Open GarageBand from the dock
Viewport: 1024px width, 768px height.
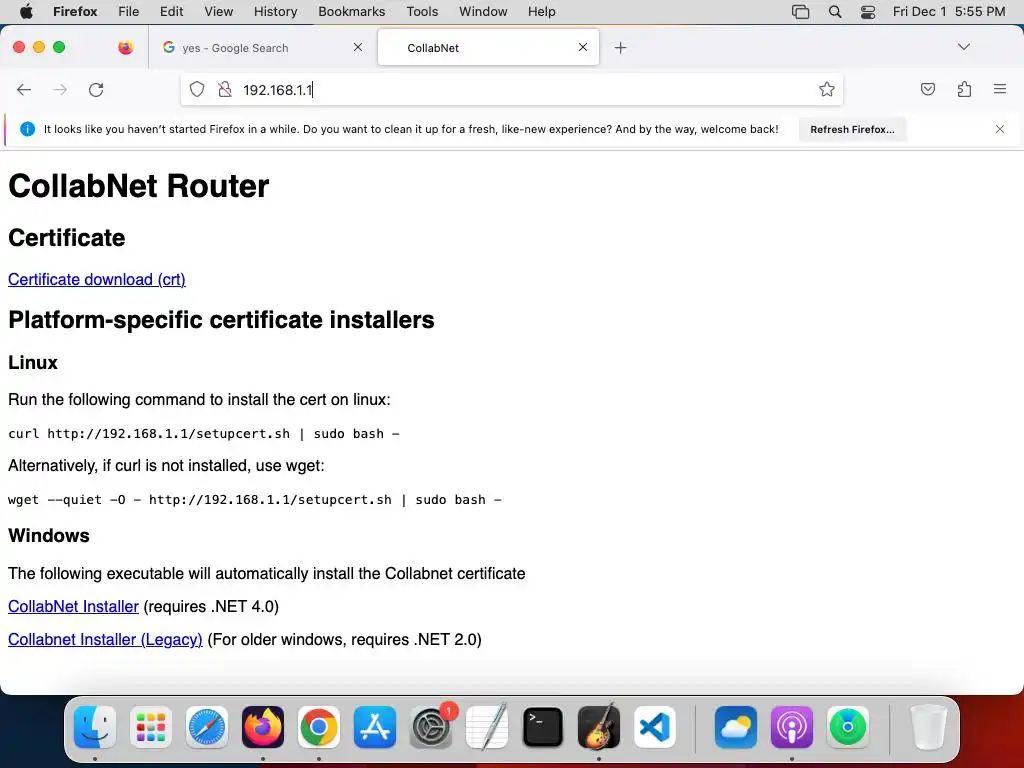(x=599, y=727)
